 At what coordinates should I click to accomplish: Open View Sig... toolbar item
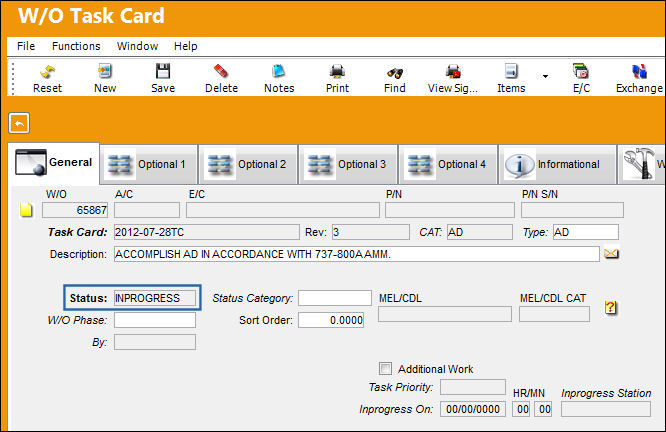(x=453, y=78)
